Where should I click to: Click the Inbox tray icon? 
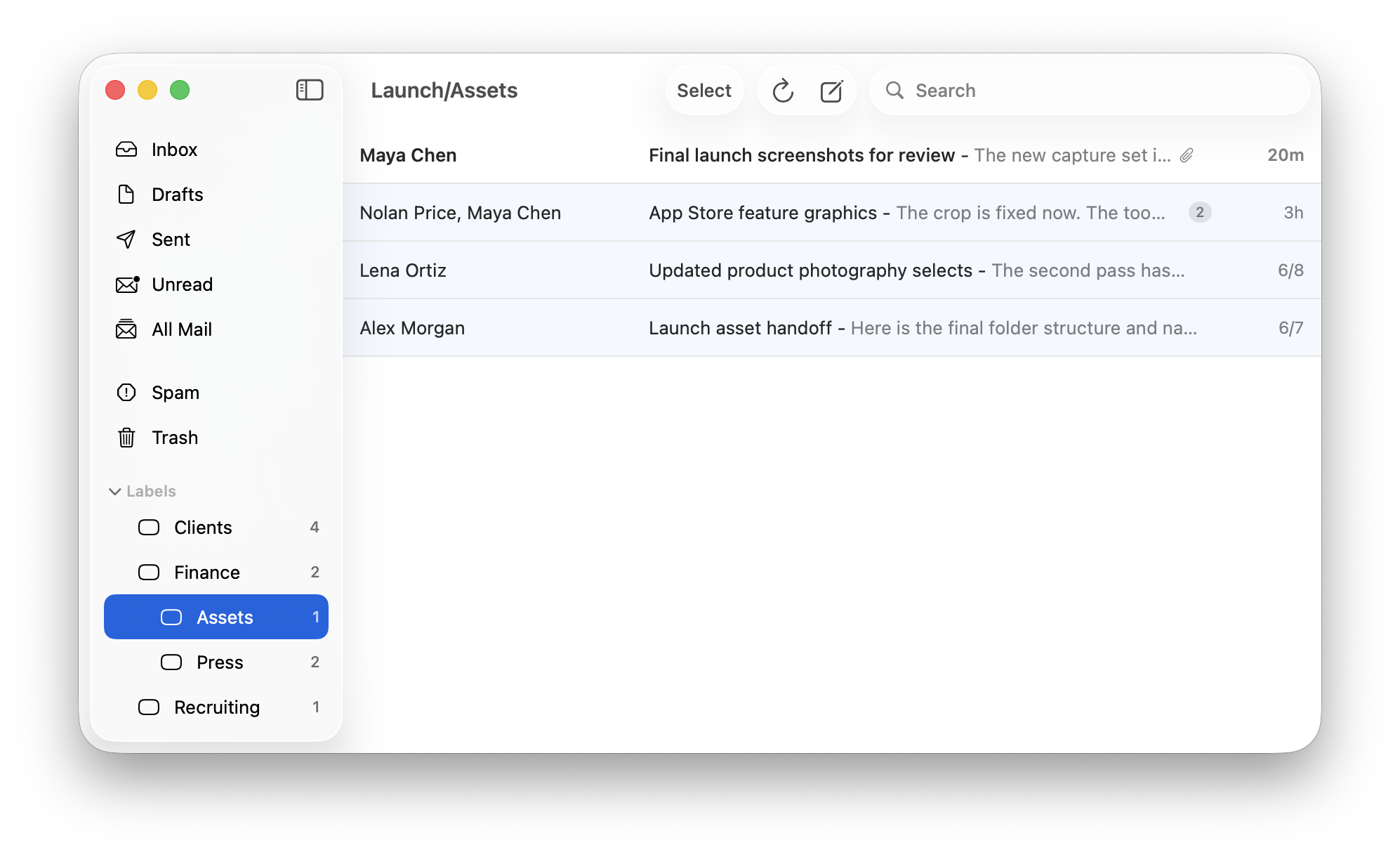point(126,150)
